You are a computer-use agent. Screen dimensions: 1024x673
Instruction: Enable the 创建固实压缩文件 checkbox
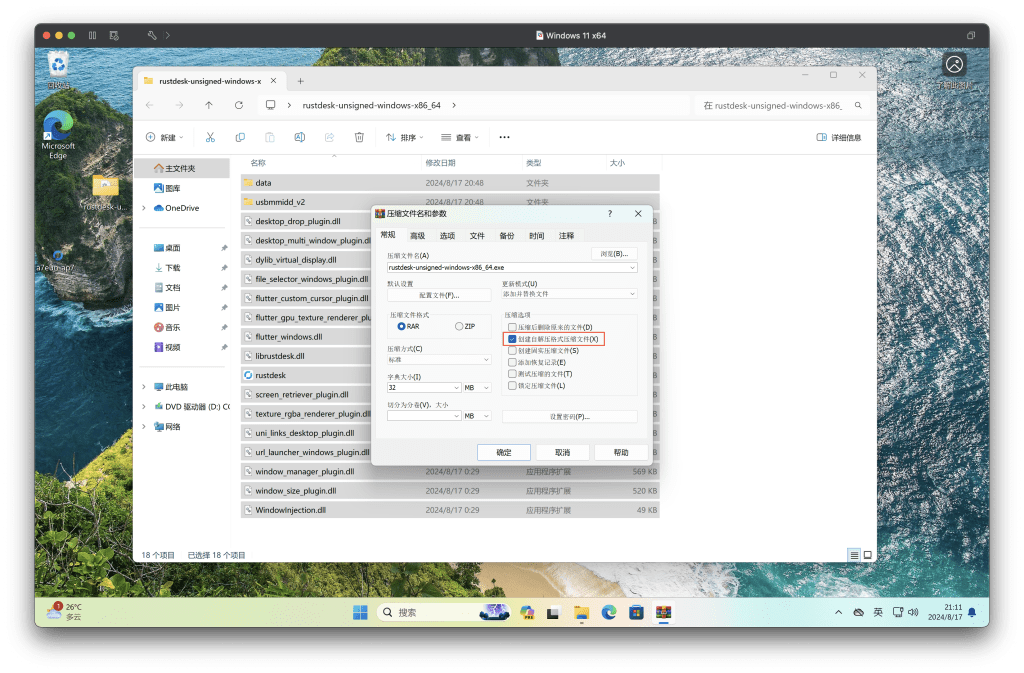pos(512,350)
